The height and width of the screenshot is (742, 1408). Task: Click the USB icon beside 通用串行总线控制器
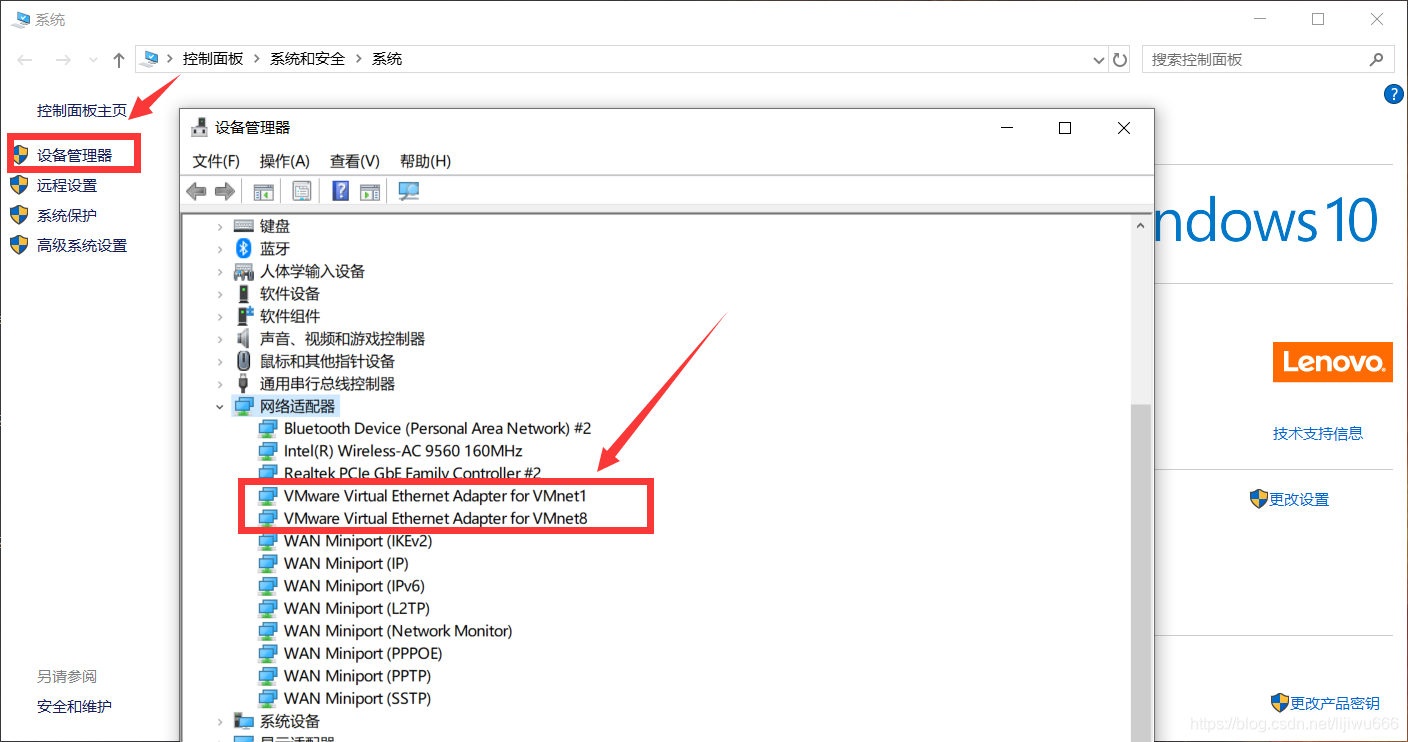point(243,384)
